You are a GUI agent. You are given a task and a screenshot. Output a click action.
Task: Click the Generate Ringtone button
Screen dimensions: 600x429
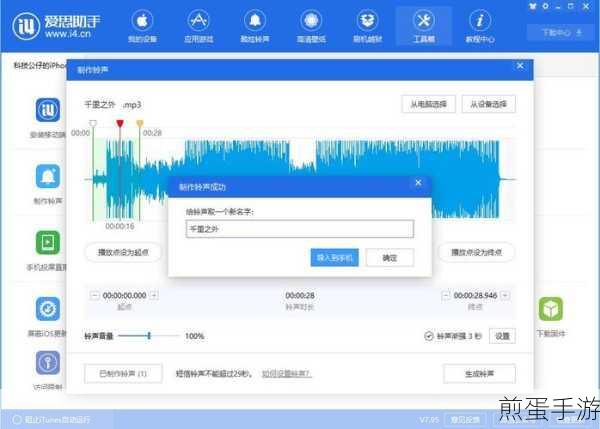[x=479, y=374]
